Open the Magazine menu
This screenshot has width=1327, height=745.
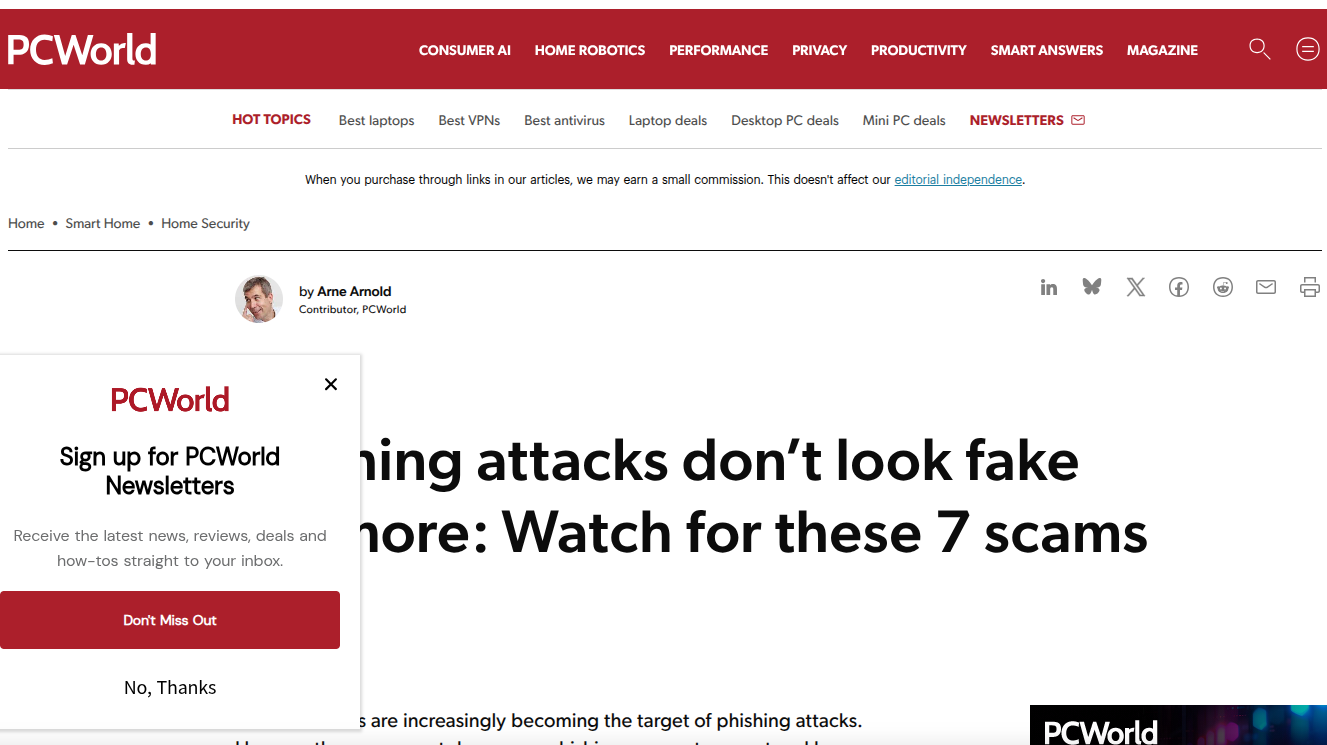click(1162, 50)
